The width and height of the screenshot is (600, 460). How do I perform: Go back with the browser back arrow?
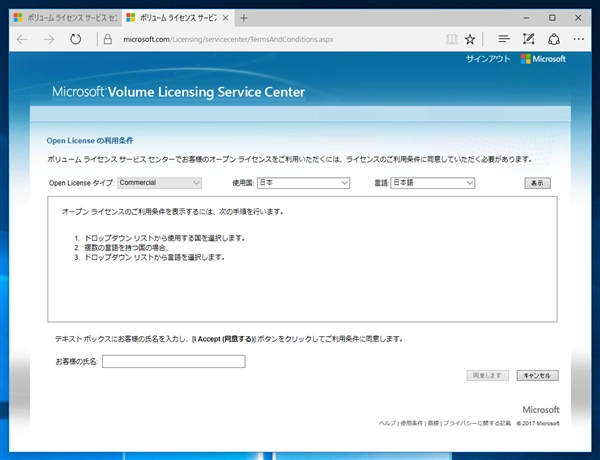coord(22,39)
